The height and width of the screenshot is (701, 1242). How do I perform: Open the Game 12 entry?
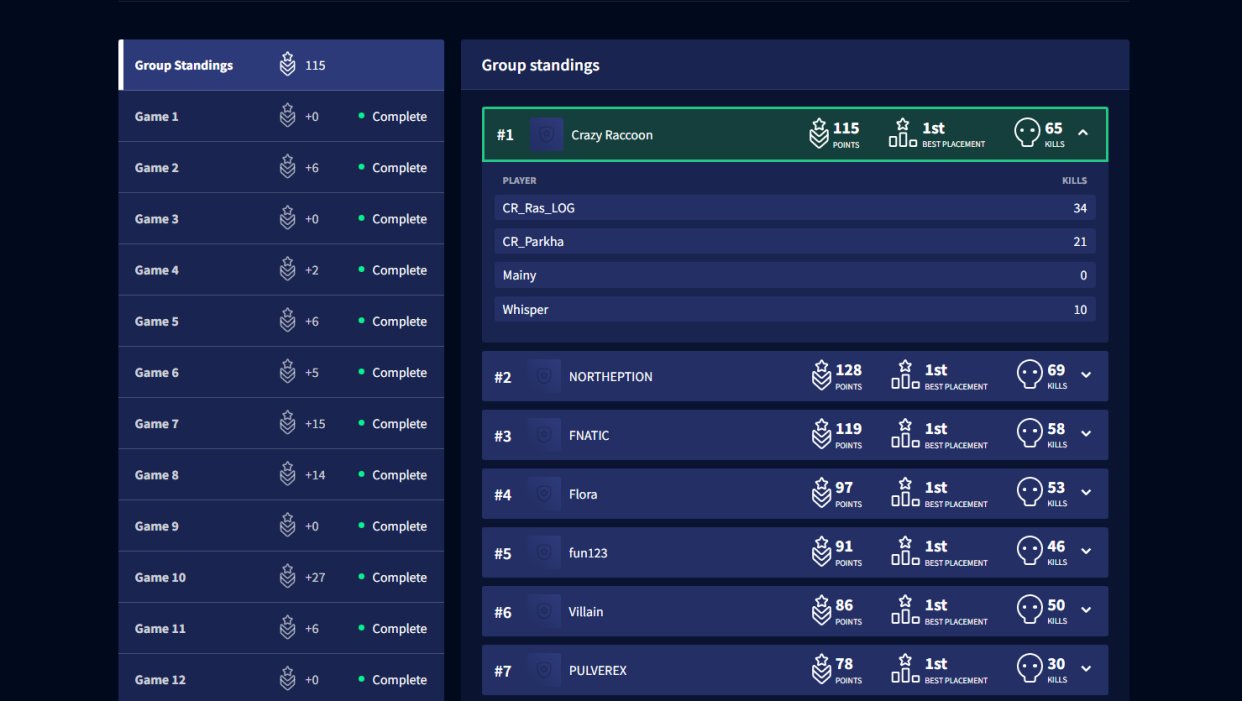pos(281,679)
